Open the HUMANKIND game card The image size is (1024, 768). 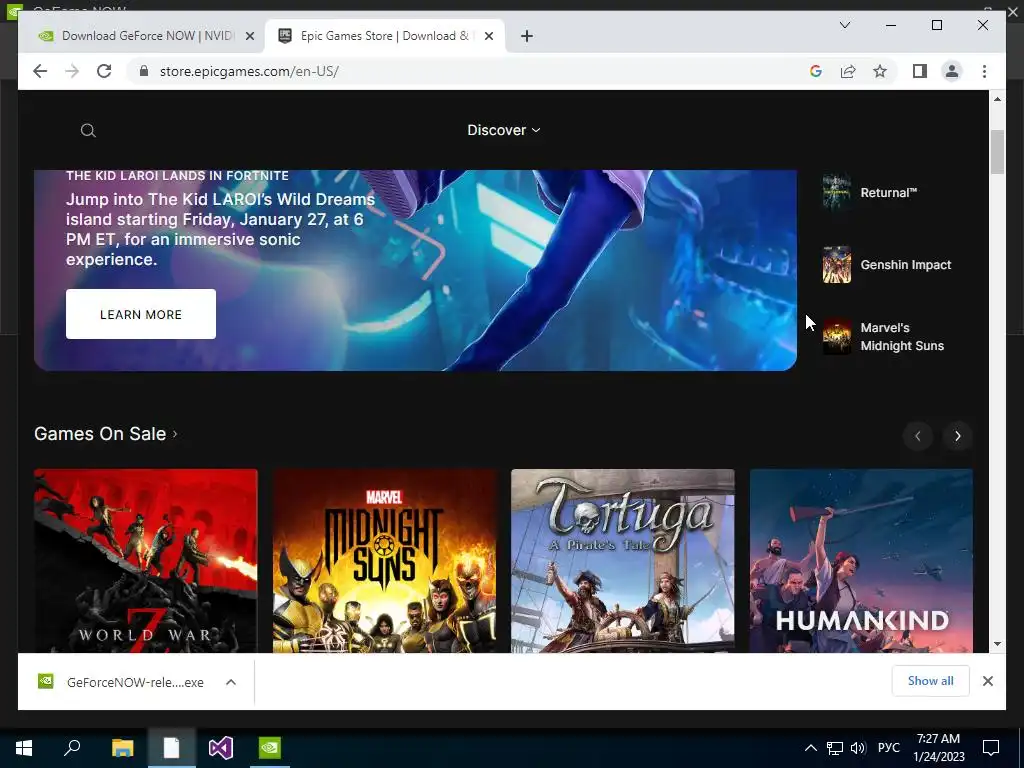pos(861,560)
